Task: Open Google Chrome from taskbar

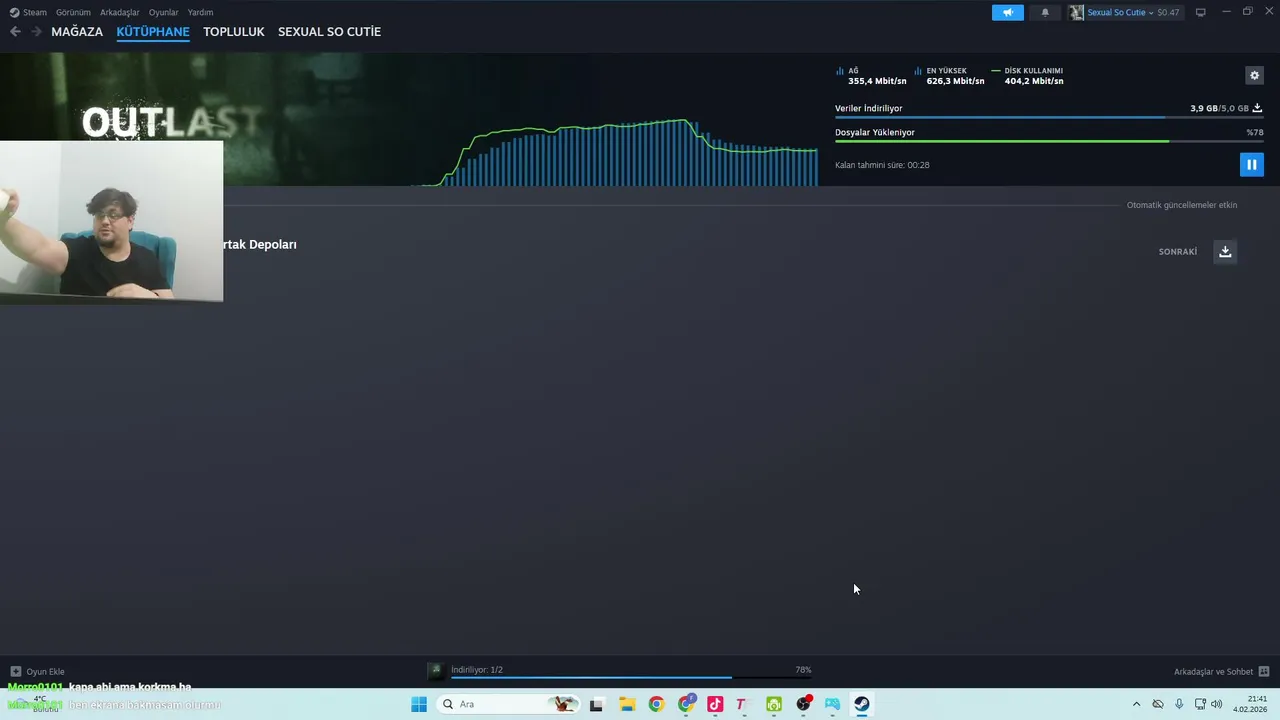Action: [656, 704]
